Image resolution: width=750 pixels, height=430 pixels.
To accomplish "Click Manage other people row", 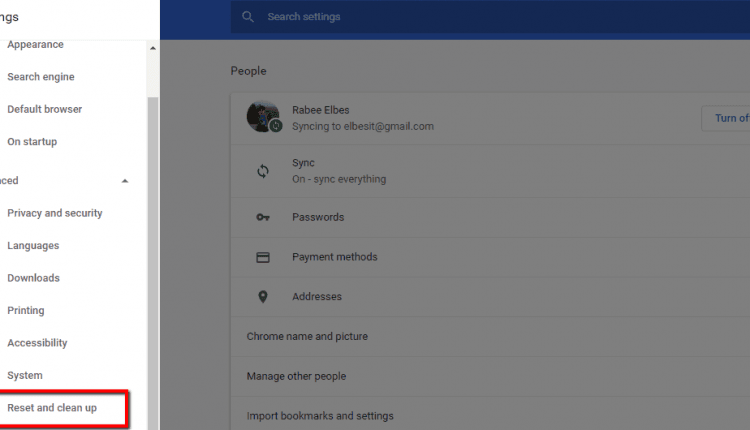I will pos(296,376).
